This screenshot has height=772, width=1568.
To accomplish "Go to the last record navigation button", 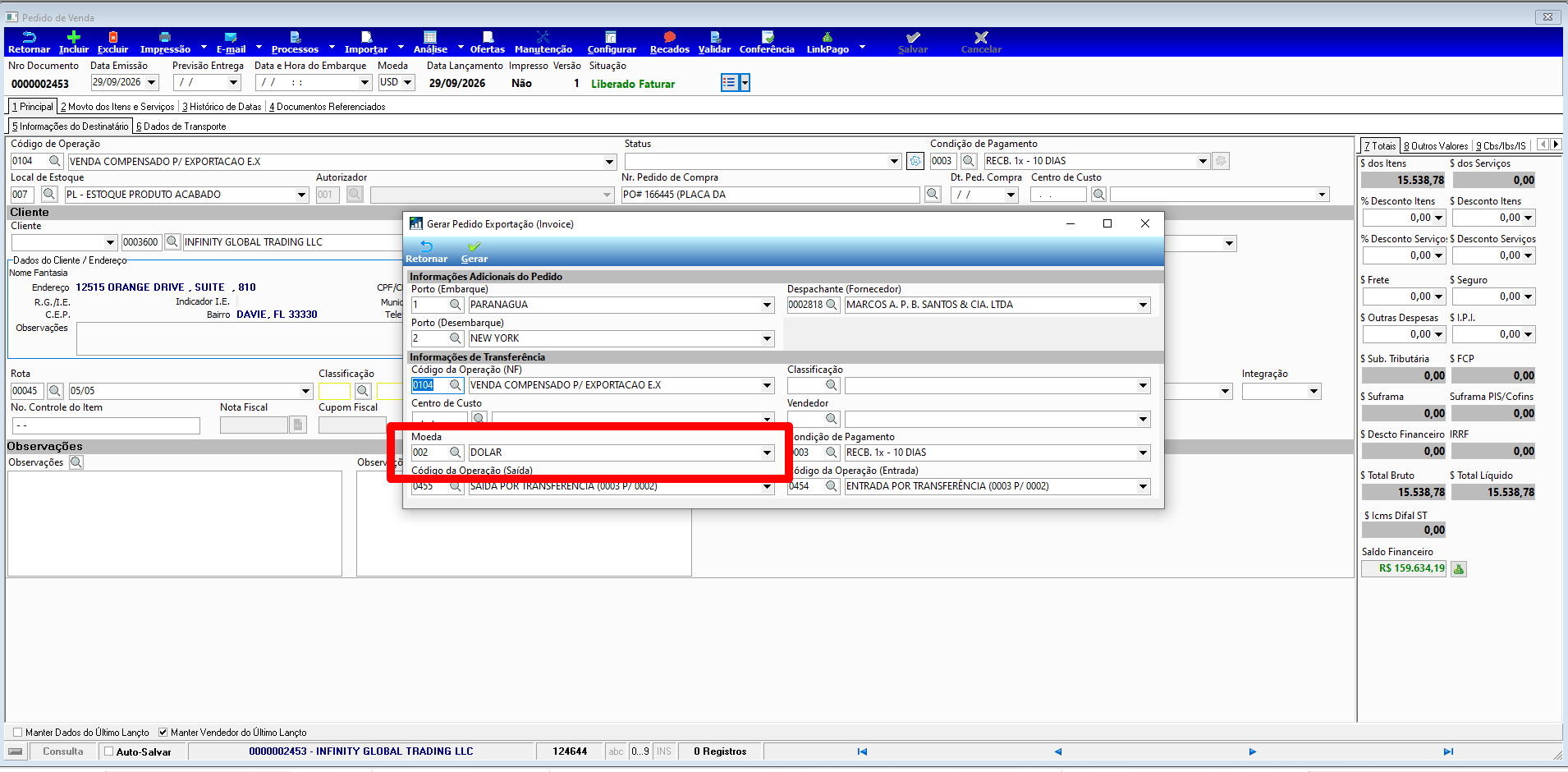I will (1448, 751).
